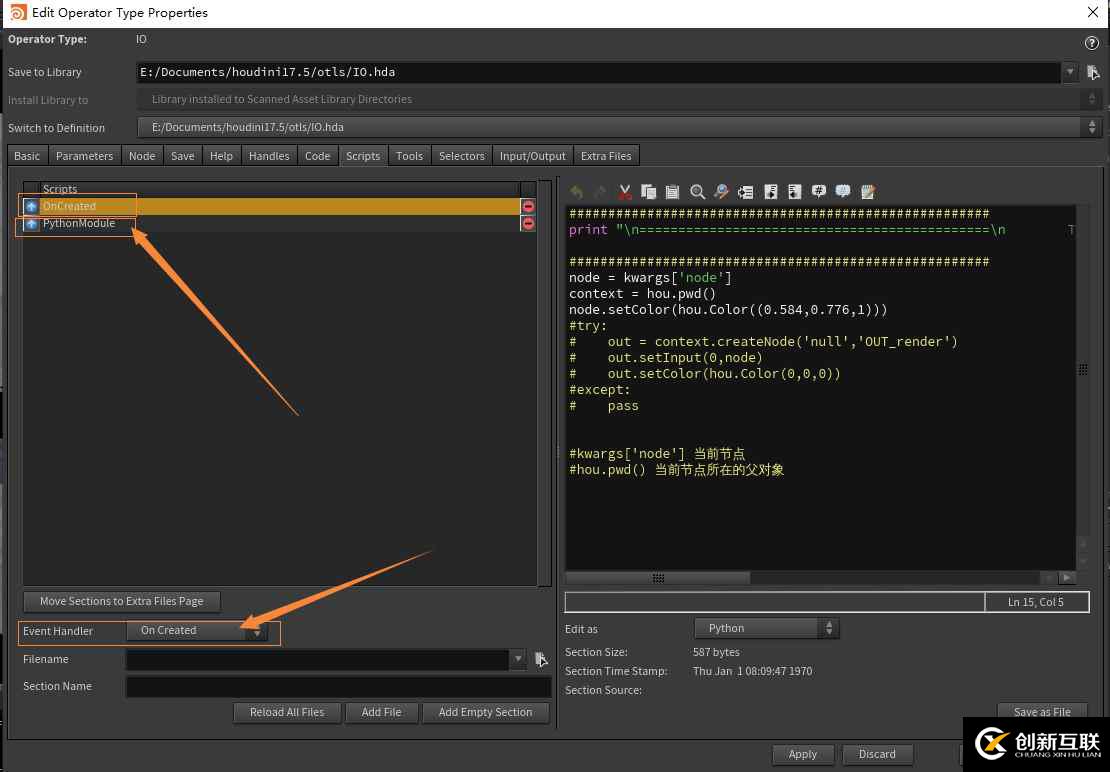Viewport: 1110px width, 772px height.
Task: Switch to the Save tab
Action: coord(183,156)
